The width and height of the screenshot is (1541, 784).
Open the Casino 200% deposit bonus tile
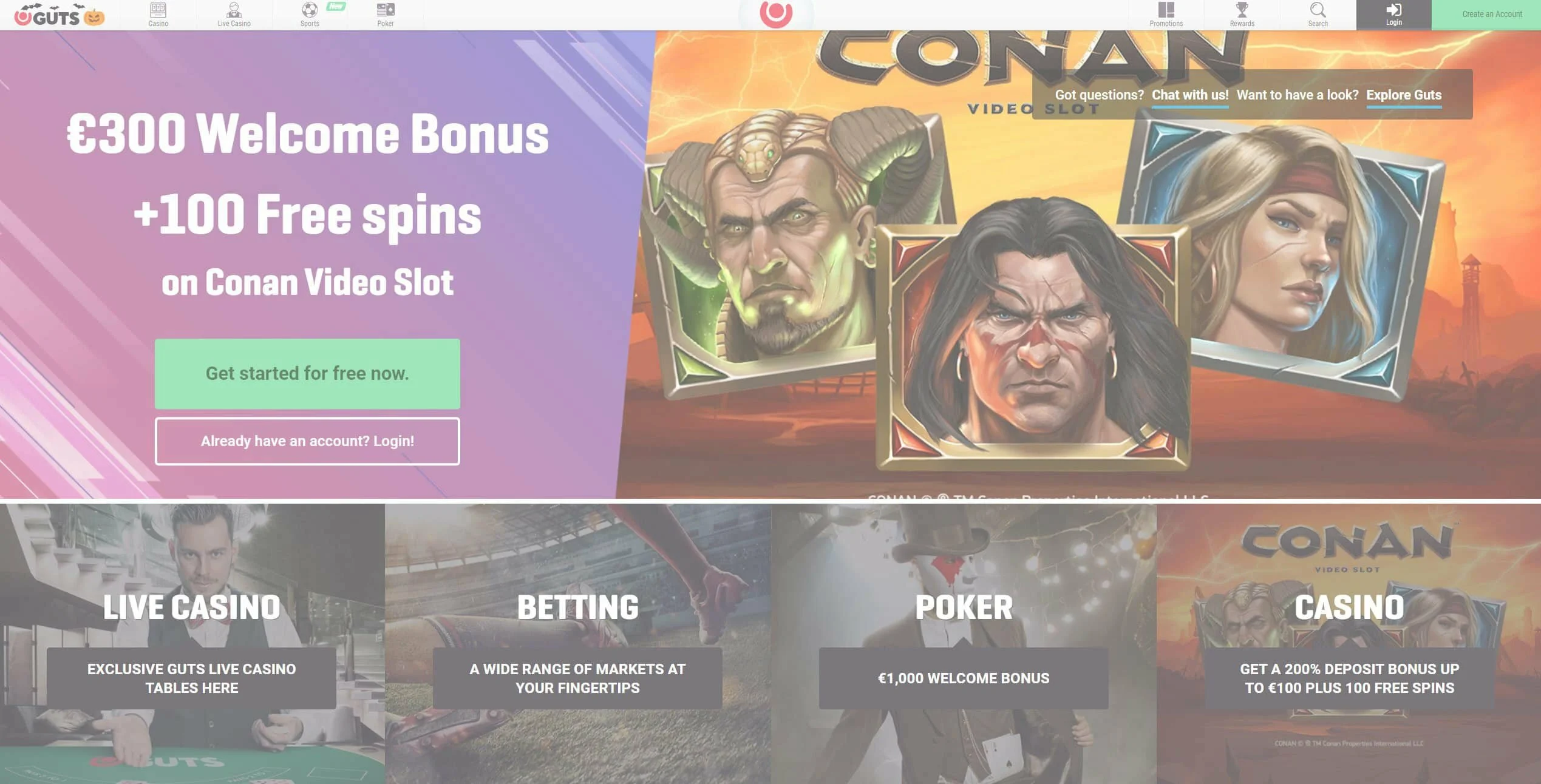[x=1349, y=644]
